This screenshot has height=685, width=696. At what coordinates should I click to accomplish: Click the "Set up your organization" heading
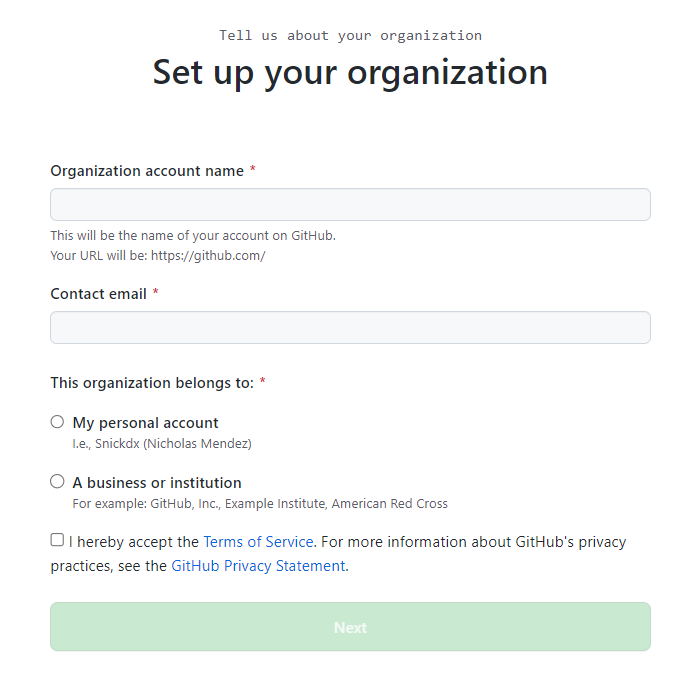point(350,72)
